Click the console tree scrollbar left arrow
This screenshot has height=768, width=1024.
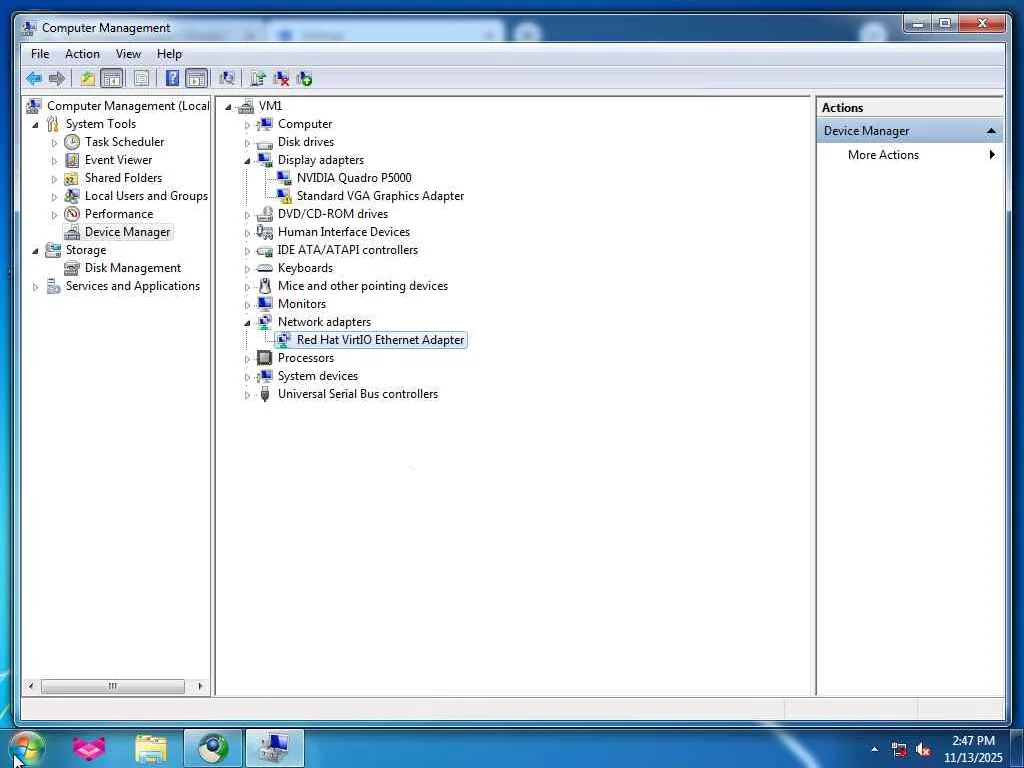[x=31, y=686]
